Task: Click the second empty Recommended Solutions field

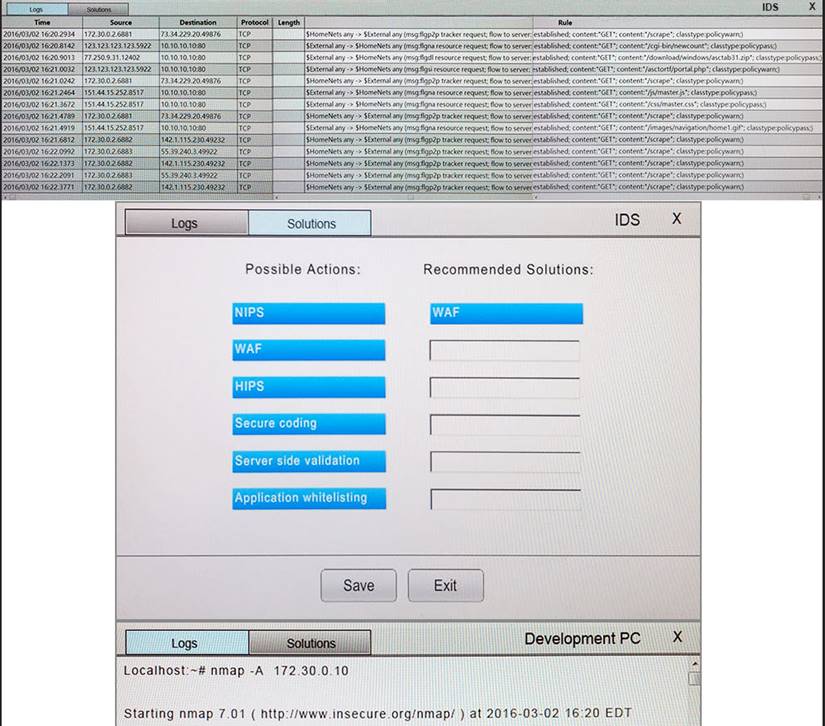Action: [x=503, y=387]
